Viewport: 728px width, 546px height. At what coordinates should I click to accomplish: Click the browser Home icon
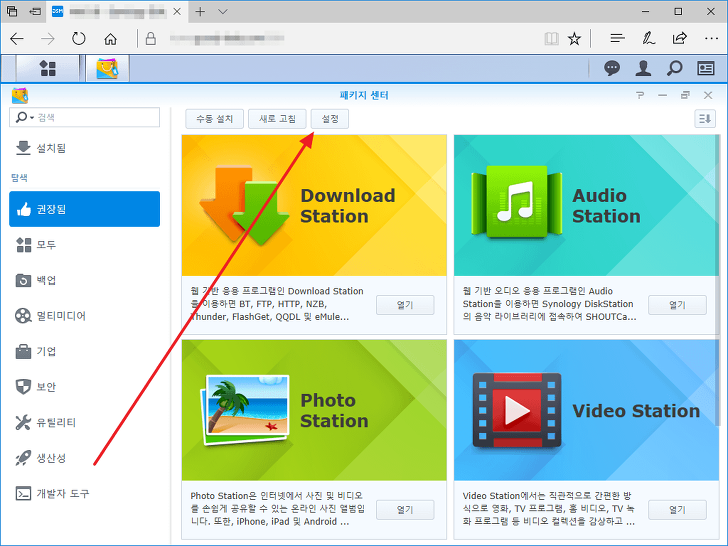pyautogui.click(x=110, y=39)
